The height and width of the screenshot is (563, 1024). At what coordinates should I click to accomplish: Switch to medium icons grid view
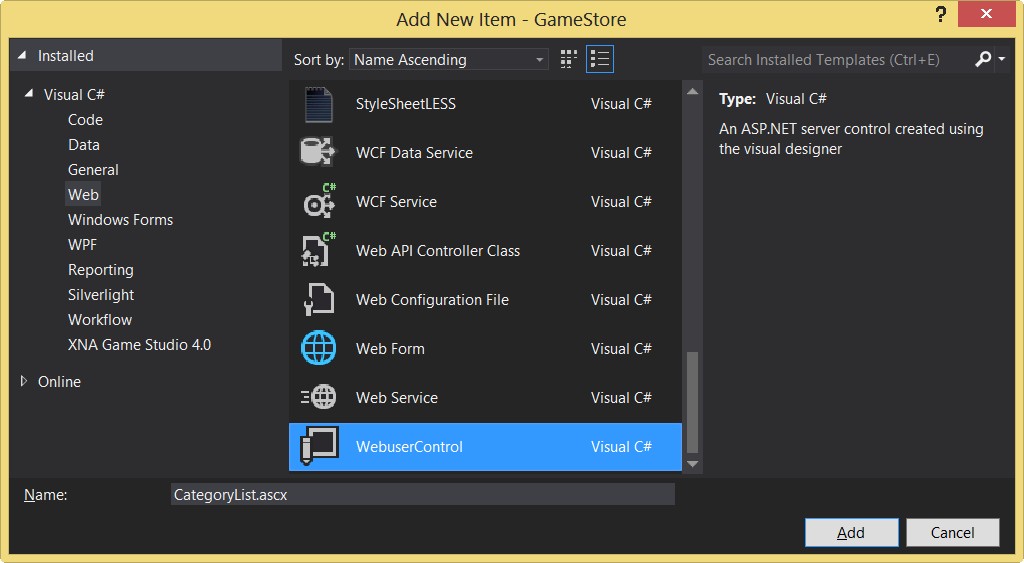pos(569,59)
